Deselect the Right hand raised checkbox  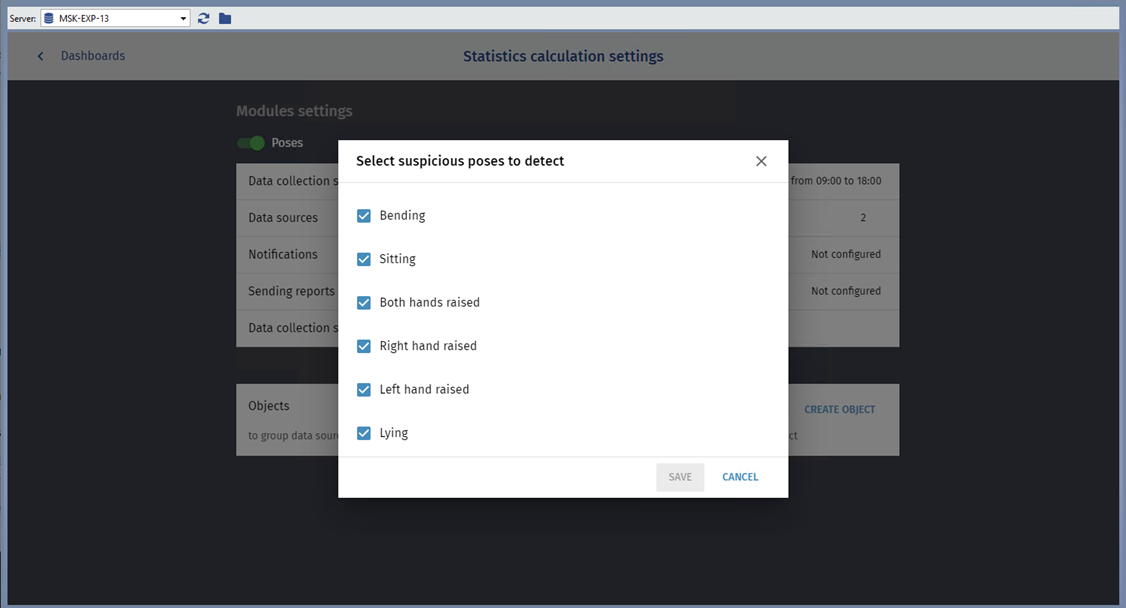tap(364, 346)
